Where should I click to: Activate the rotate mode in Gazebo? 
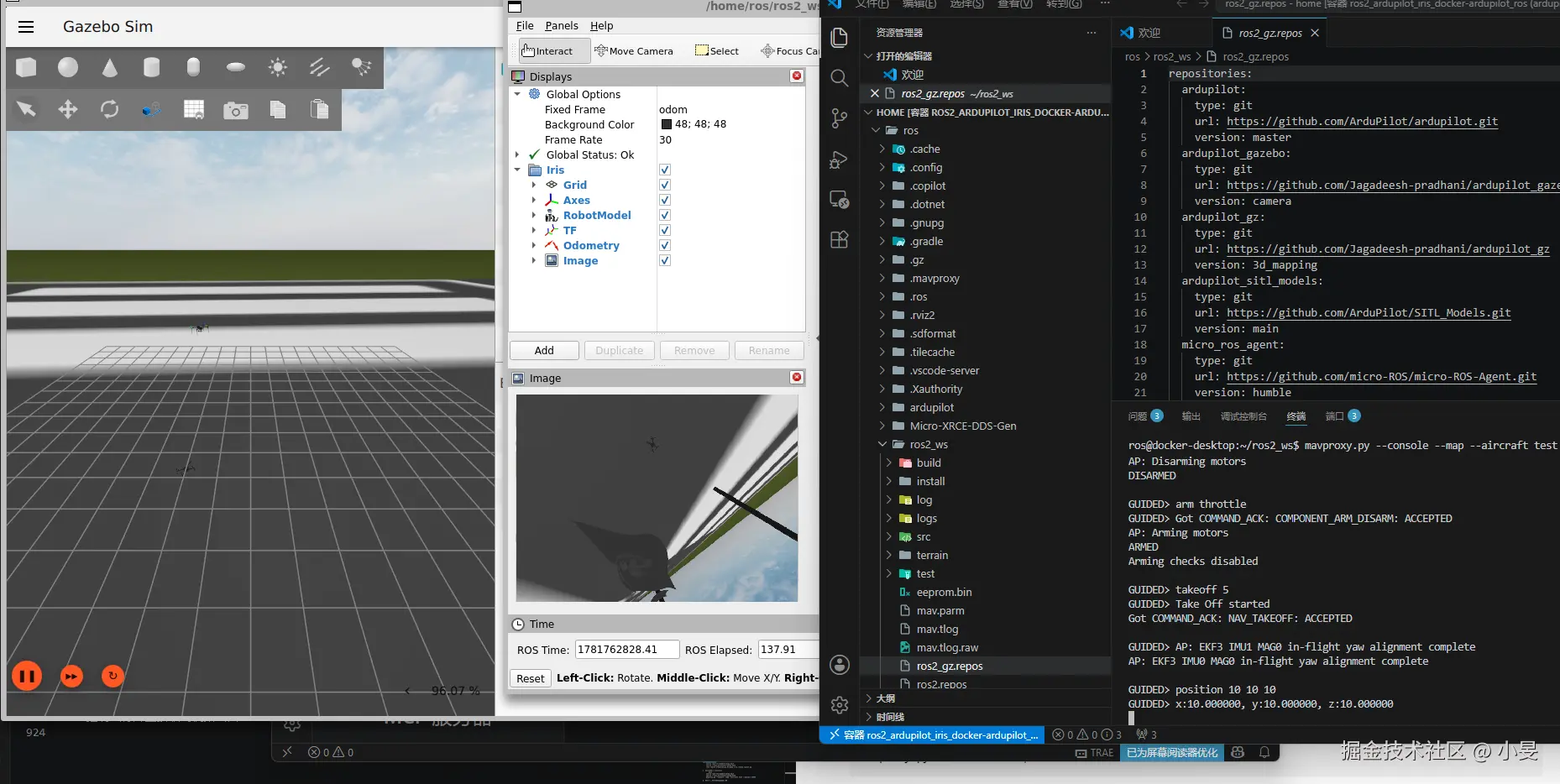(x=110, y=109)
